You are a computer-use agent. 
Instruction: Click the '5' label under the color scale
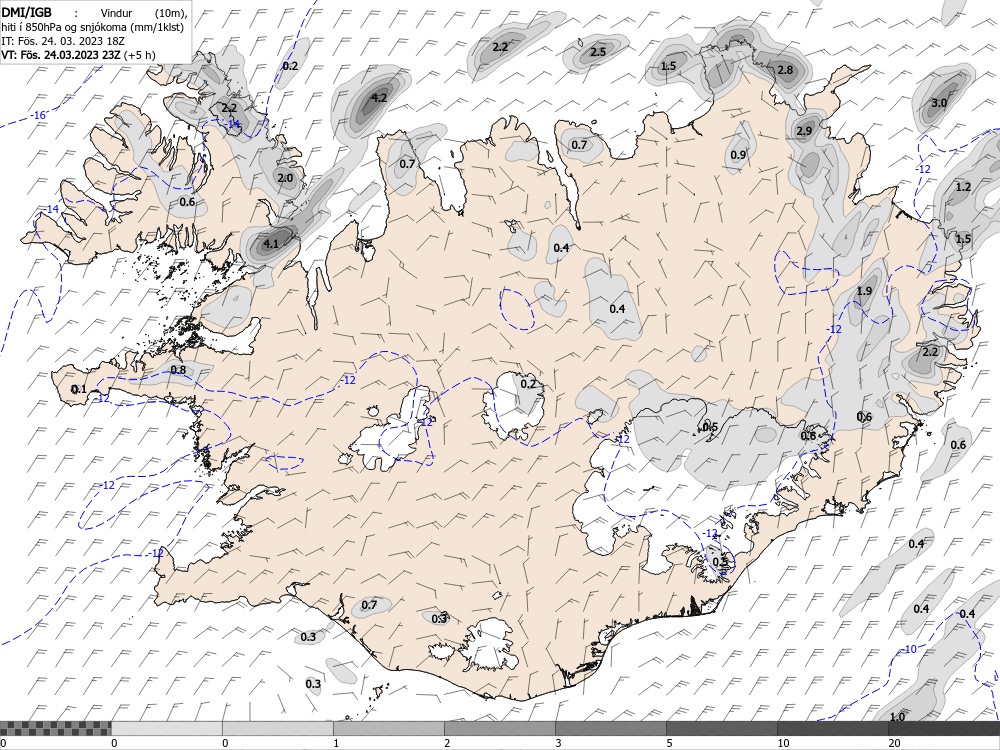click(x=669, y=743)
